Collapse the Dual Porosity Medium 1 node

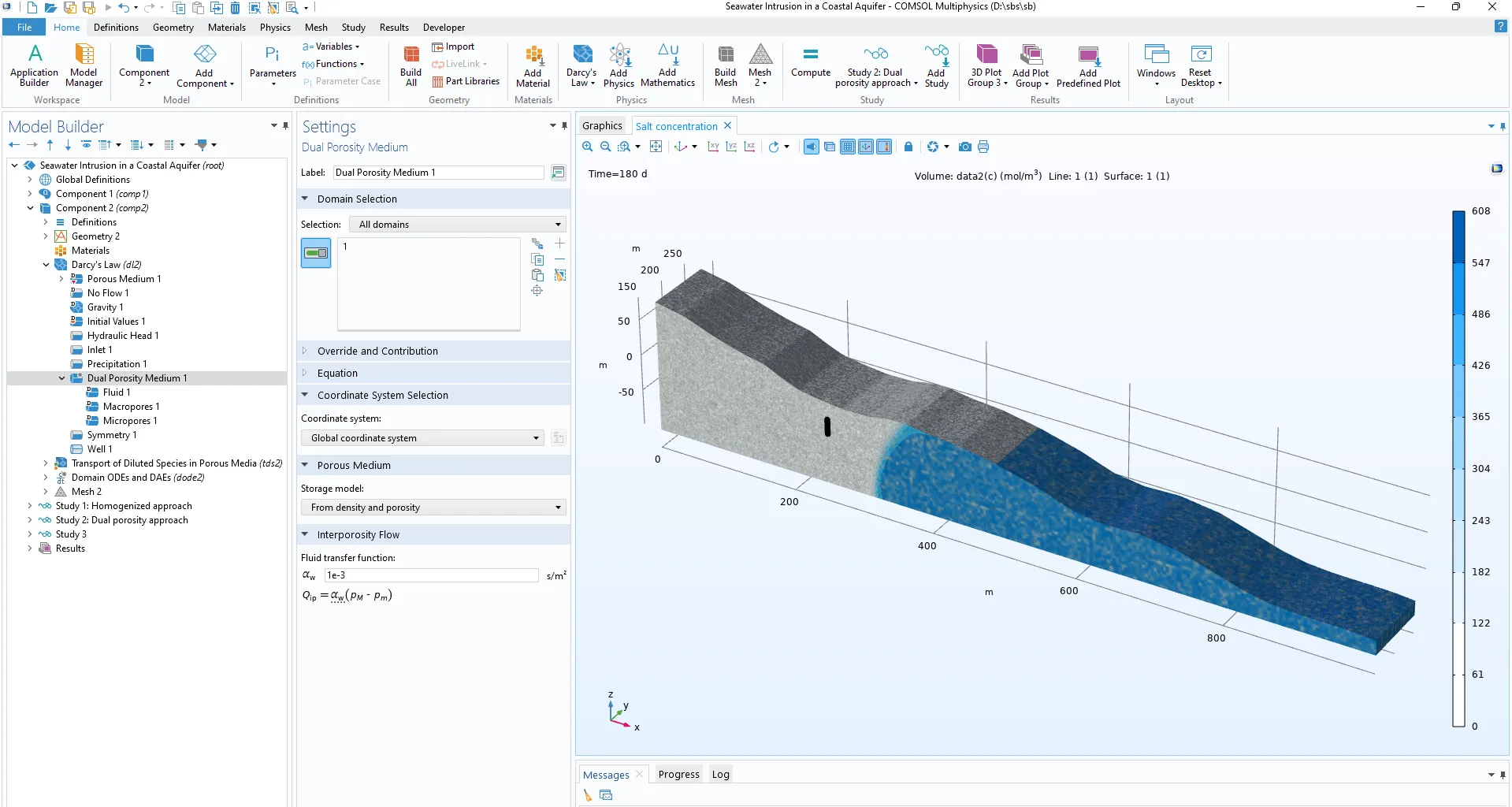tap(62, 378)
